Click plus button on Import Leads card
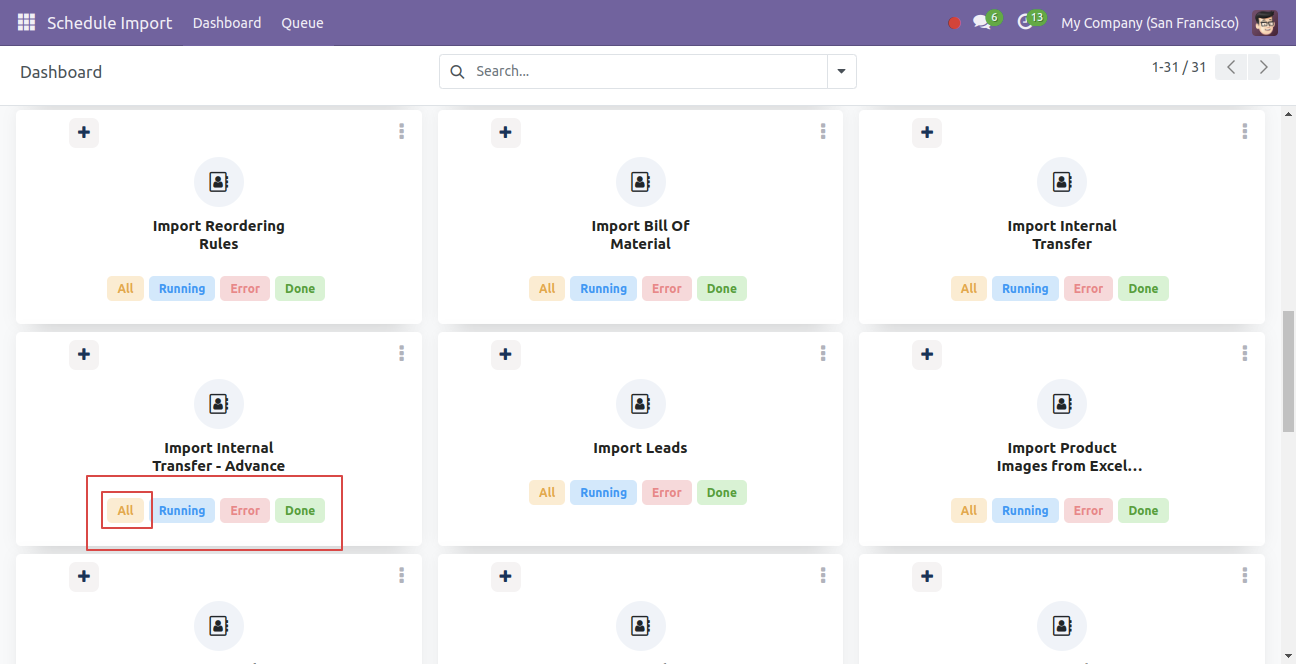Screen dimensions: 1296x664 [x=506, y=354]
